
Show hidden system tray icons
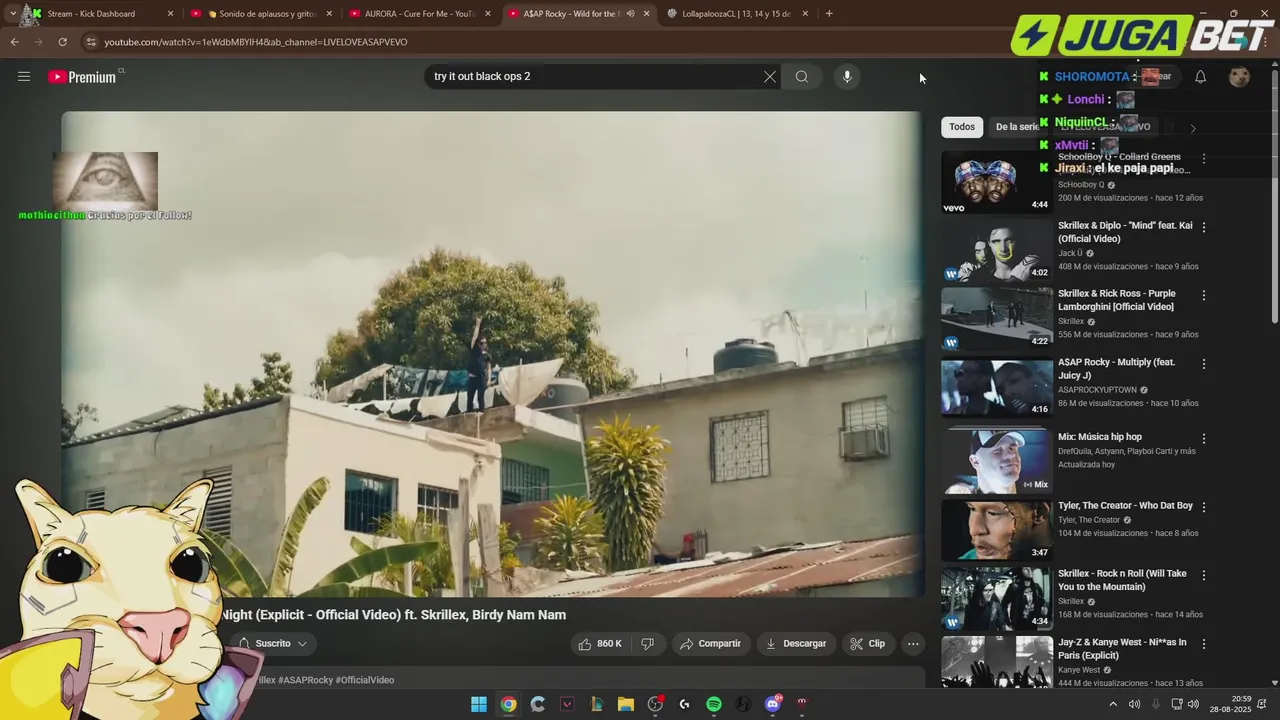[x=1113, y=704]
